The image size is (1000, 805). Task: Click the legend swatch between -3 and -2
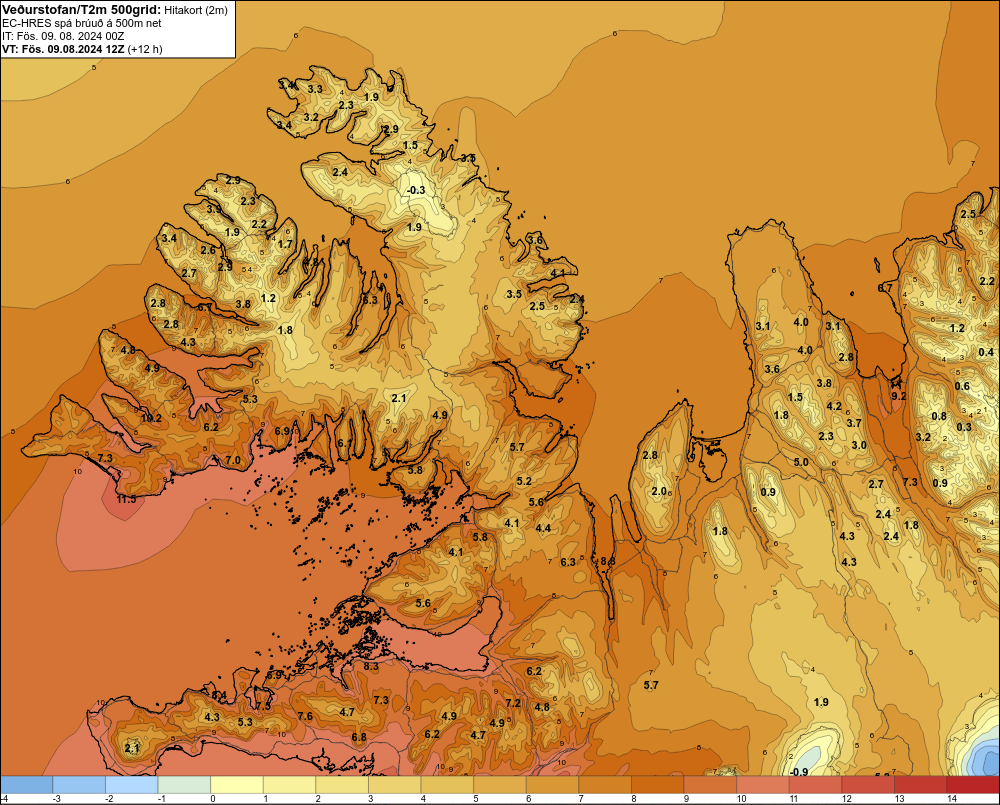coord(79,785)
